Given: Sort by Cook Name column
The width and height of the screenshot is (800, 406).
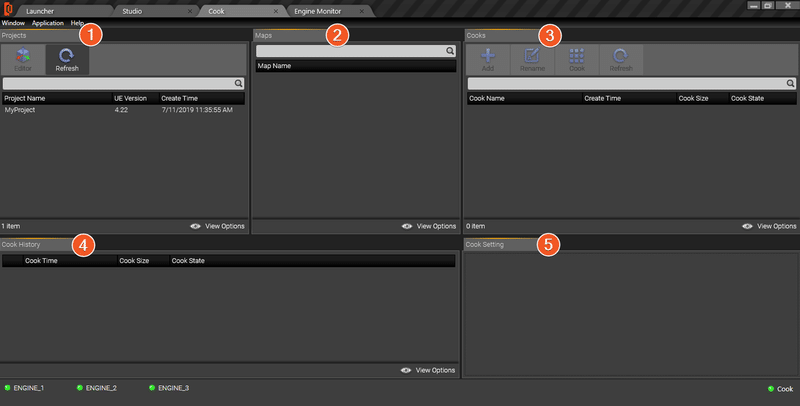Looking at the screenshot, I should (524, 98).
